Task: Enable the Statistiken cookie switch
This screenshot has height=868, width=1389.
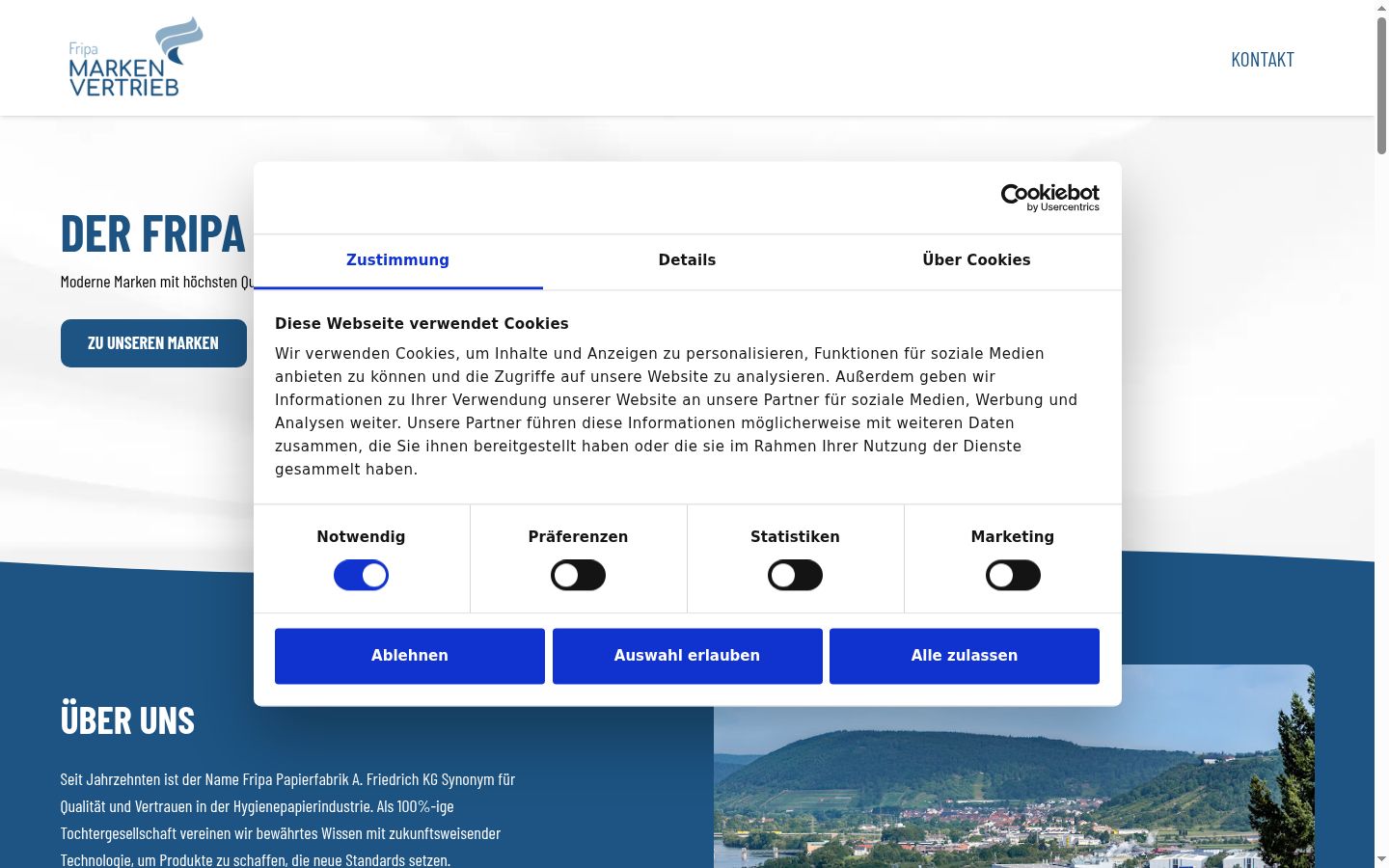Action: (x=795, y=576)
